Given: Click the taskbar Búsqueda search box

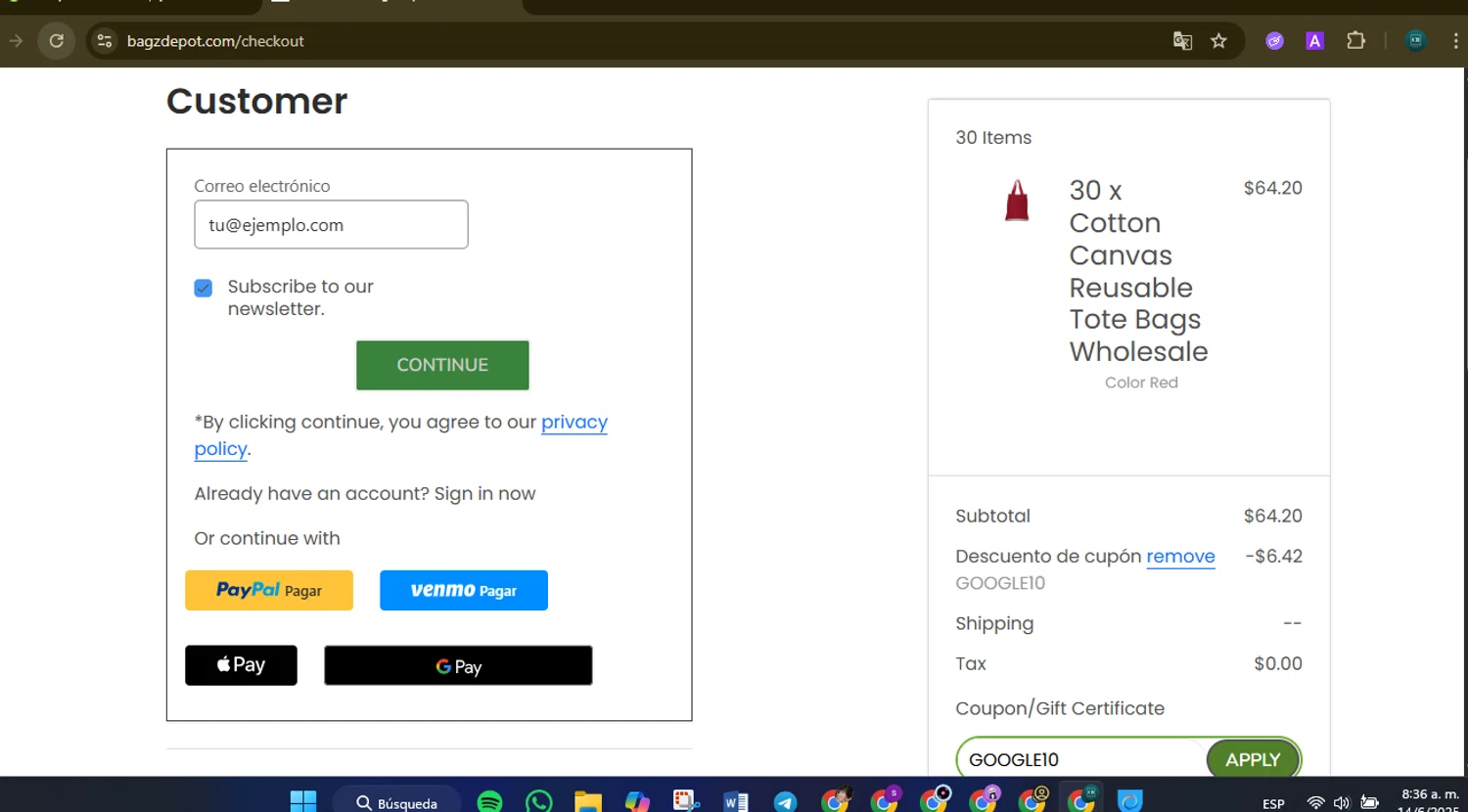Looking at the screenshot, I should [396, 802].
